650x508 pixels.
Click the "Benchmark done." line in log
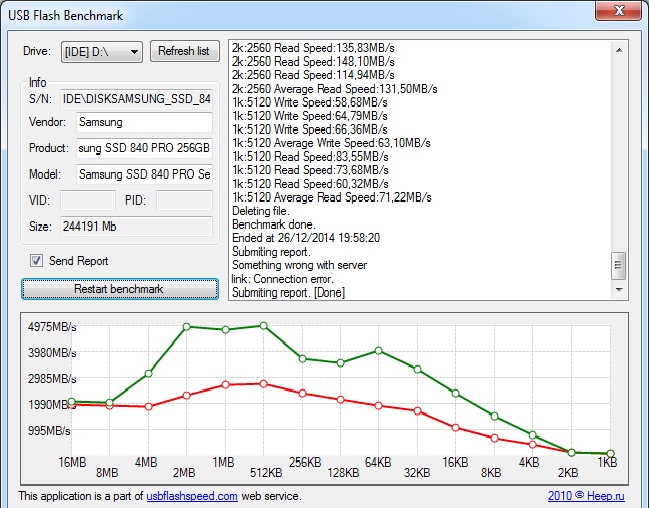(x=274, y=225)
